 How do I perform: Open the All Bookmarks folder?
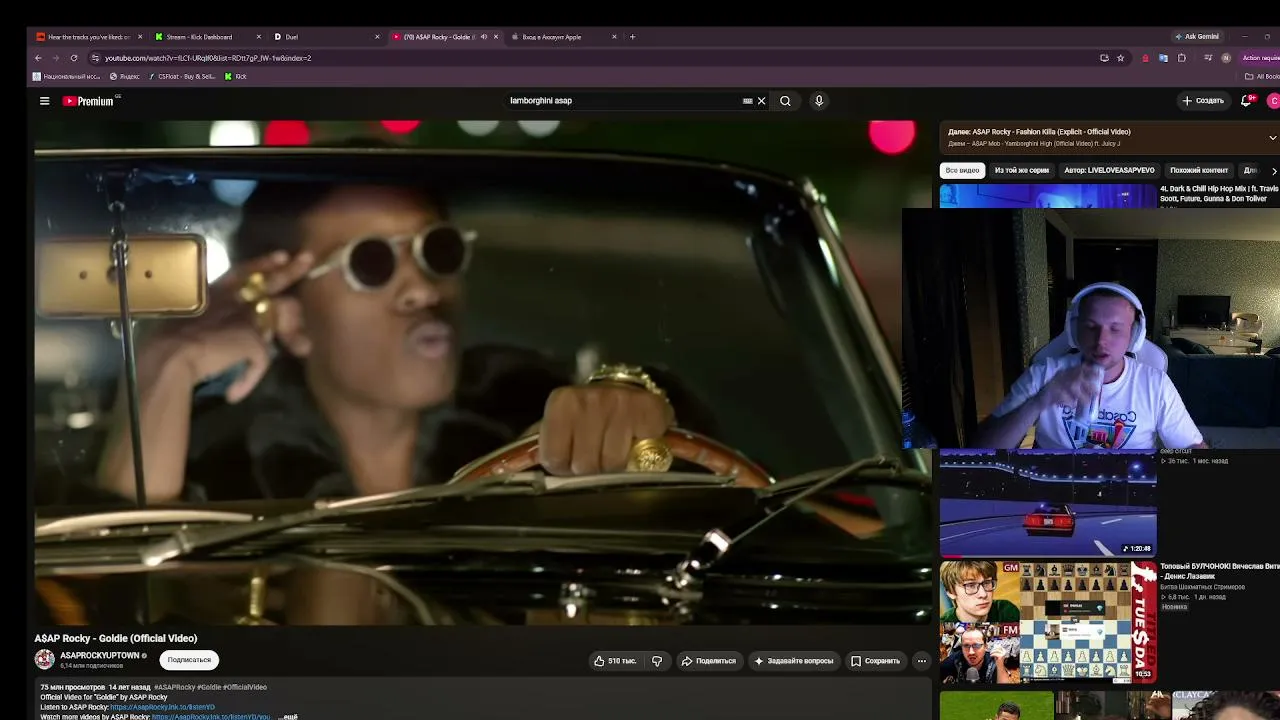[x=1263, y=76]
